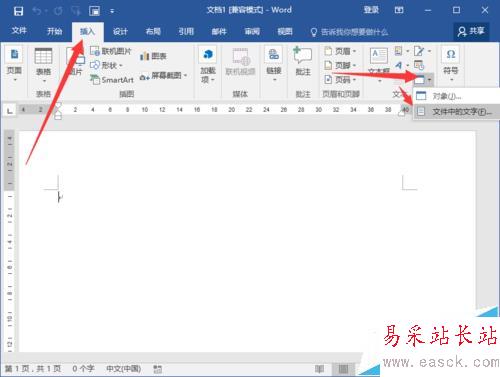Open the 布局 (Layout) tab

153,31
